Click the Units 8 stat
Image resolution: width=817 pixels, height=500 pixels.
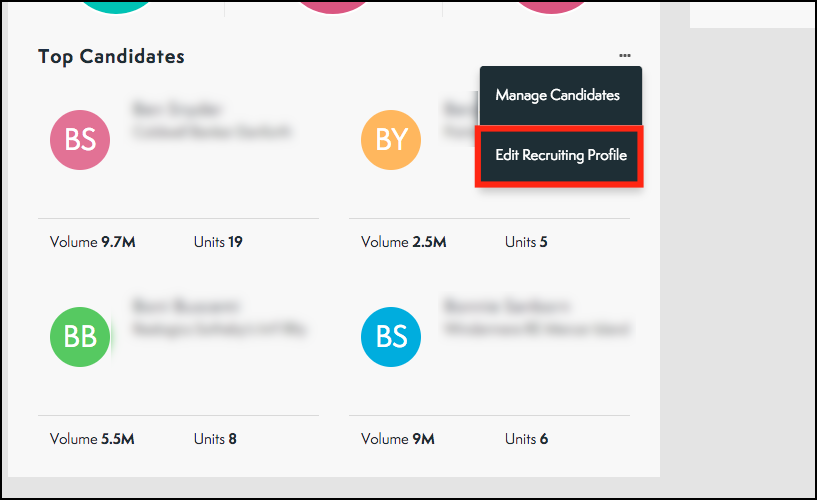tap(215, 439)
